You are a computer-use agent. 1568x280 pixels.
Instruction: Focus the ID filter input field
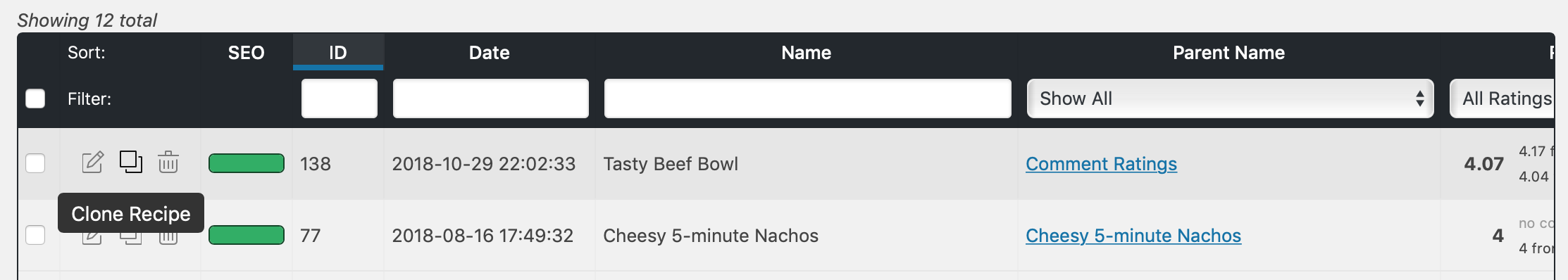(340, 98)
